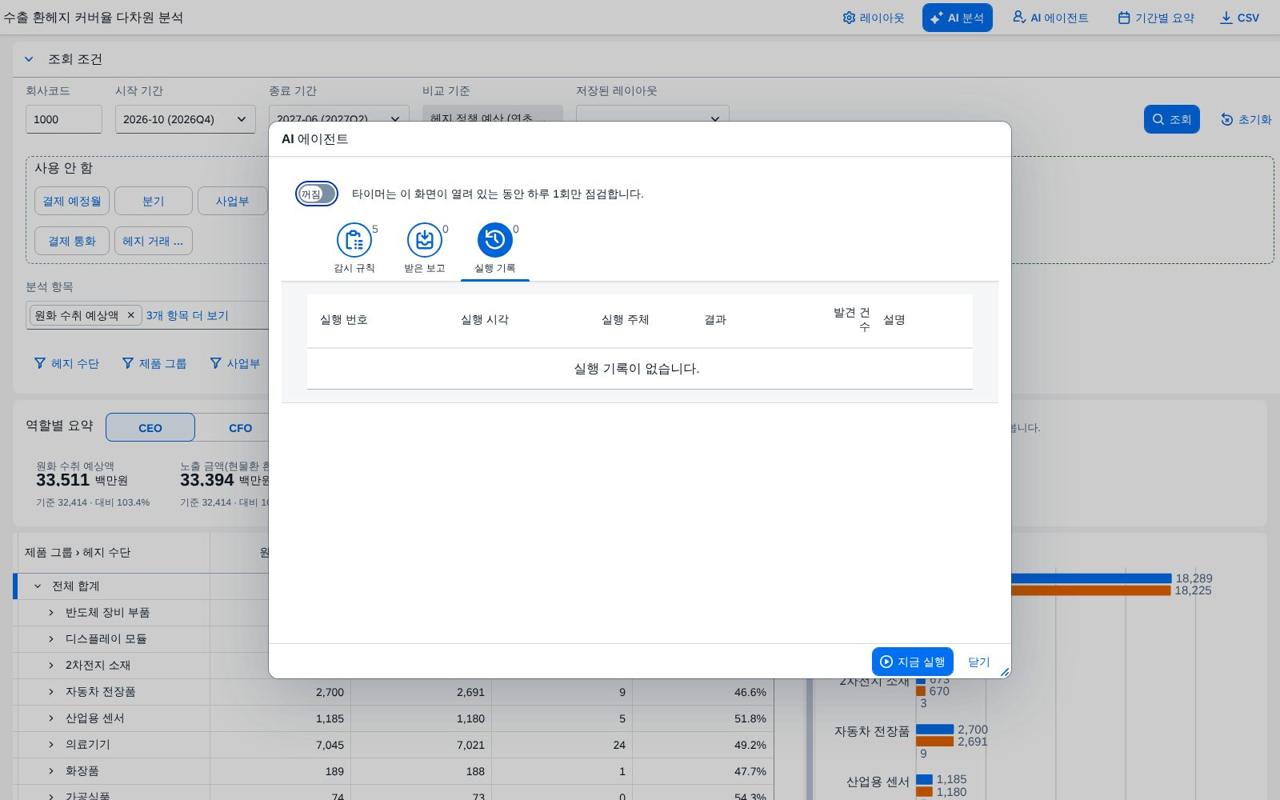1280x800 pixels.
Task: Select the 실행 기록 history icon
Action: [495, 241]
